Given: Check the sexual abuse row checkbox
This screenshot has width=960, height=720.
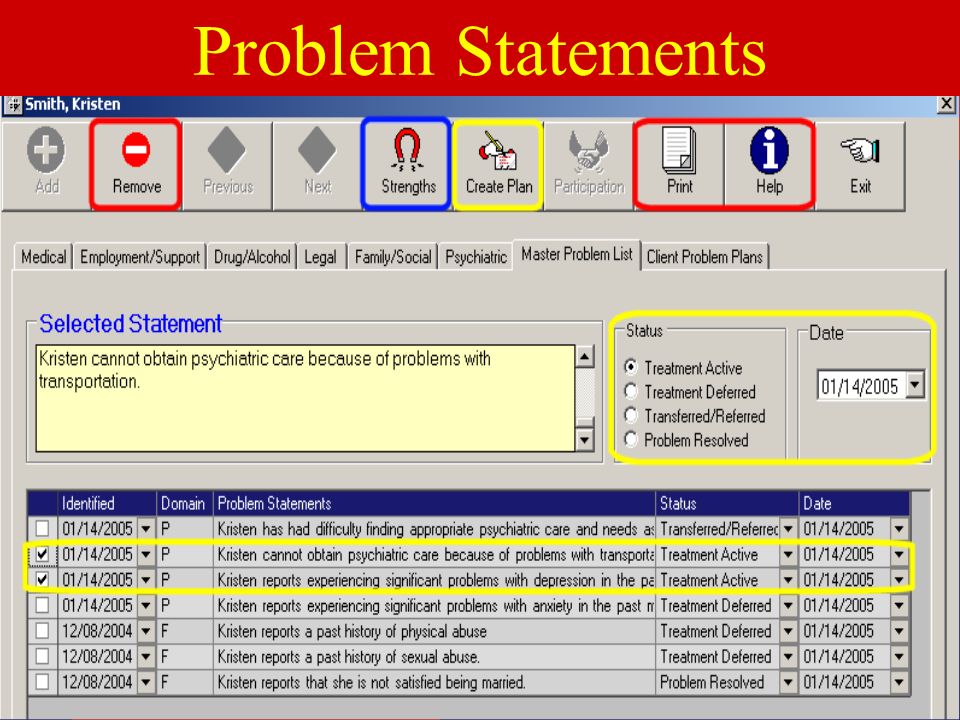Looking at the screenshot, I should pyautogui.click(x=42, y=656).
